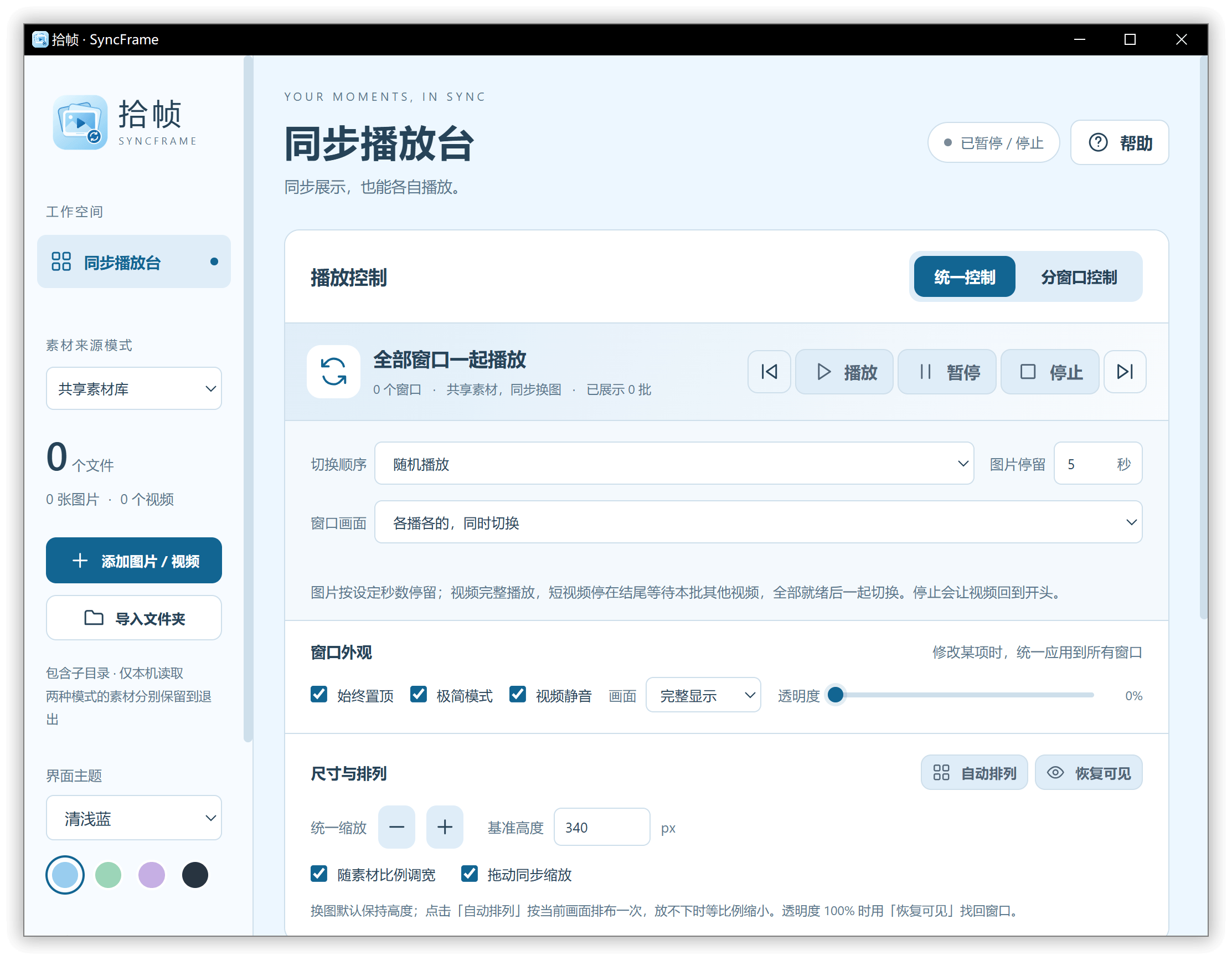The image size is (1232, 960).
Task: Click the 透明度 slider handle
Action: click(836, 695)
